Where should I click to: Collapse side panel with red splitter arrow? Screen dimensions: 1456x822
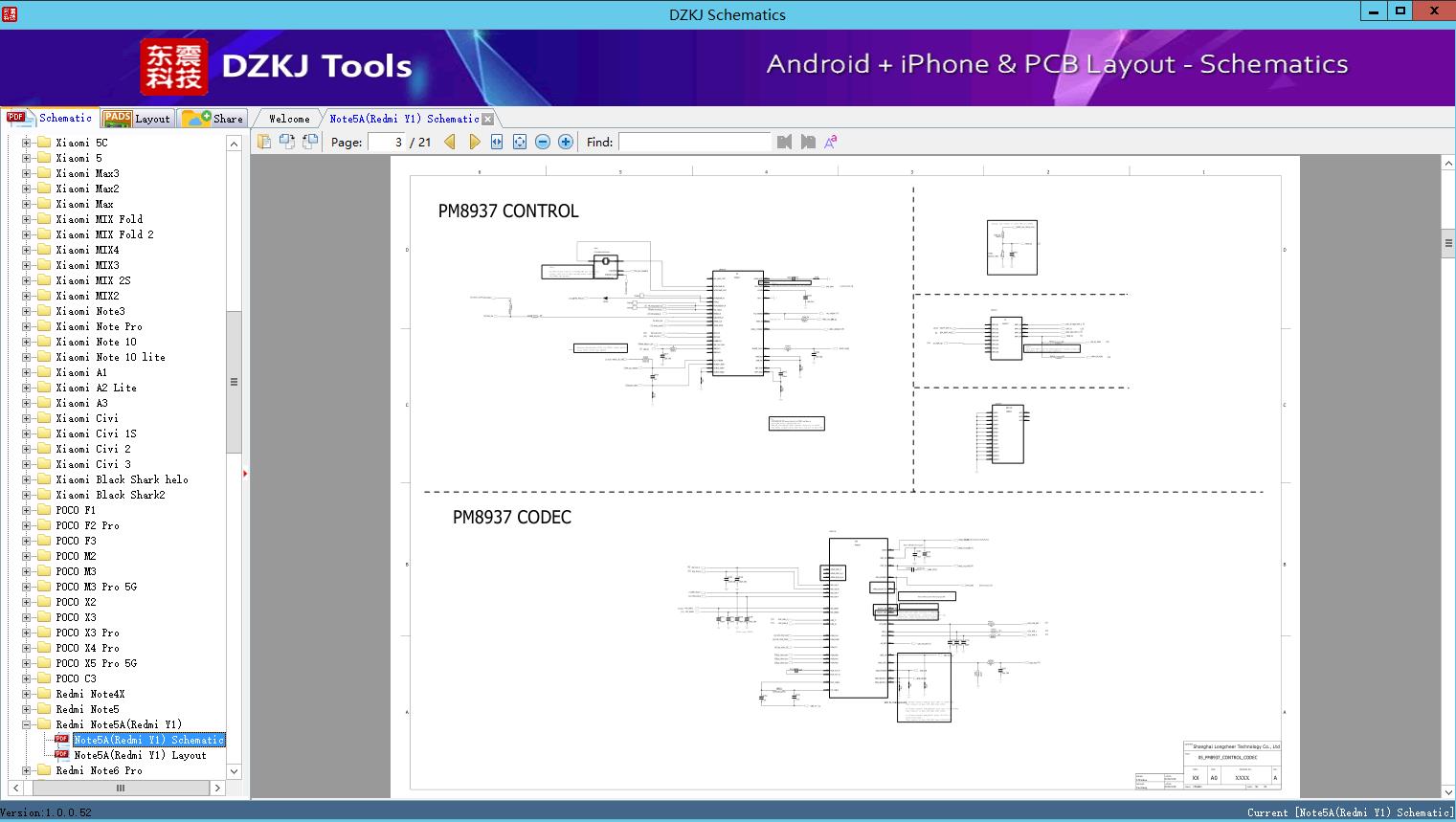click(245, 474)
